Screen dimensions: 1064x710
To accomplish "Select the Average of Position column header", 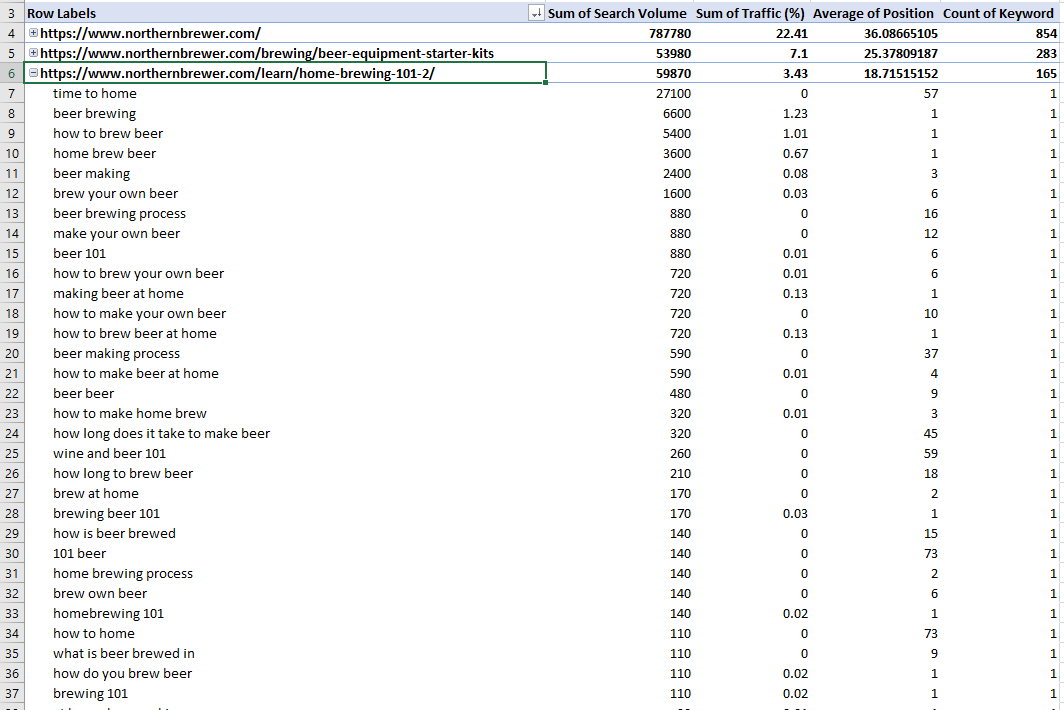I will (873, 13).
